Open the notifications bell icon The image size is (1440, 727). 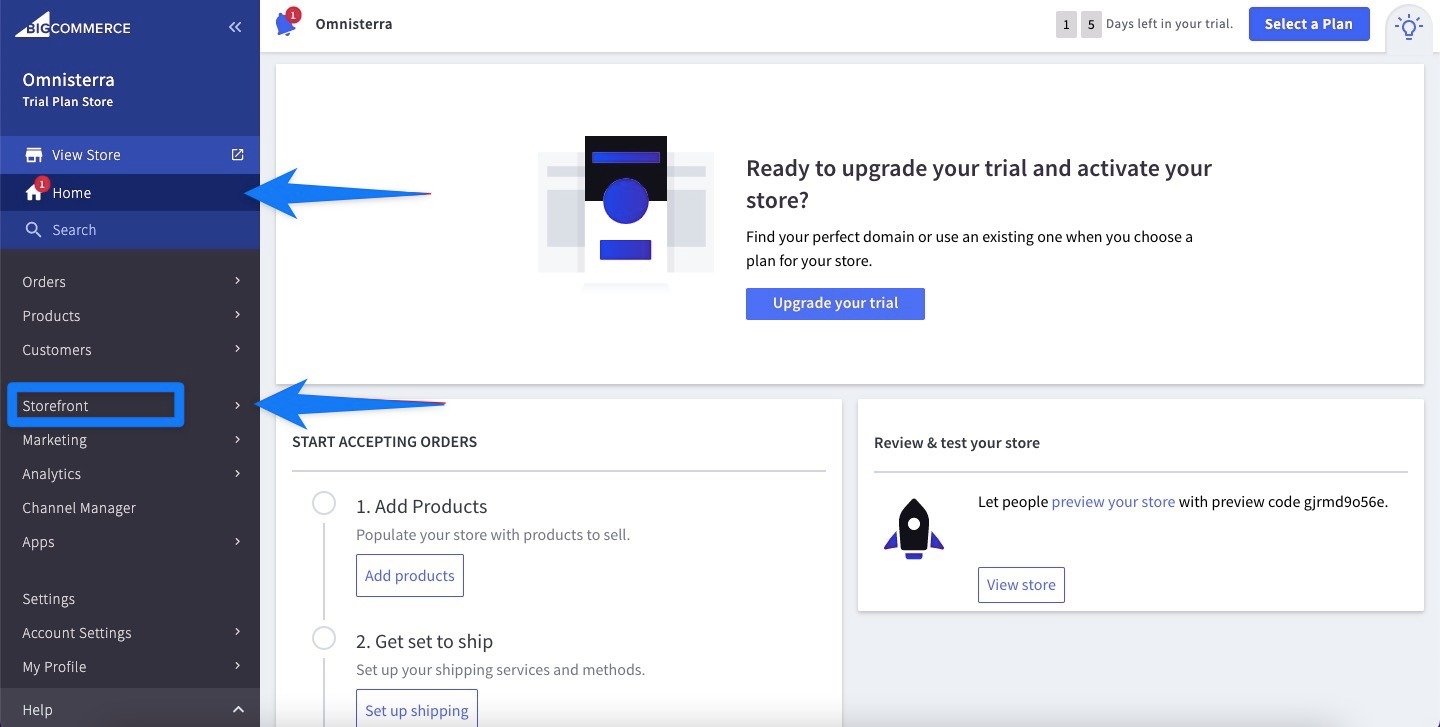pyautogui.click(x=287, y=23)
